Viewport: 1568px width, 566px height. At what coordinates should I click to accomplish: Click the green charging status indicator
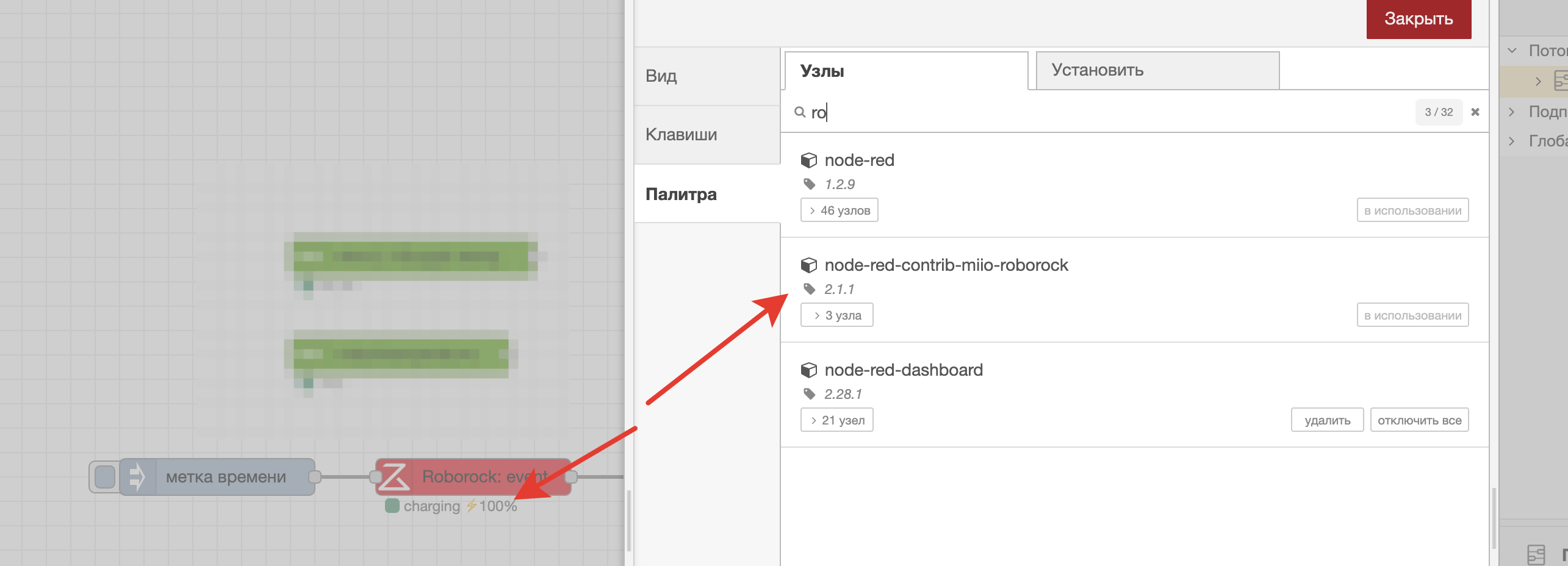(392, 506)
